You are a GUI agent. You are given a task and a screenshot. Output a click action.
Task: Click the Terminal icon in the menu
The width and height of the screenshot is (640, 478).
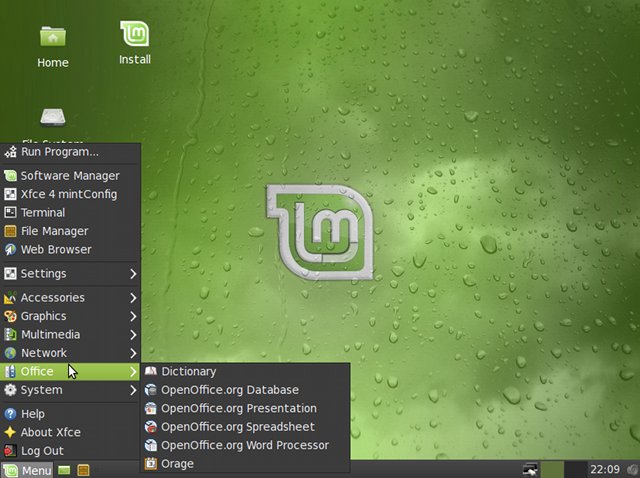10,212
